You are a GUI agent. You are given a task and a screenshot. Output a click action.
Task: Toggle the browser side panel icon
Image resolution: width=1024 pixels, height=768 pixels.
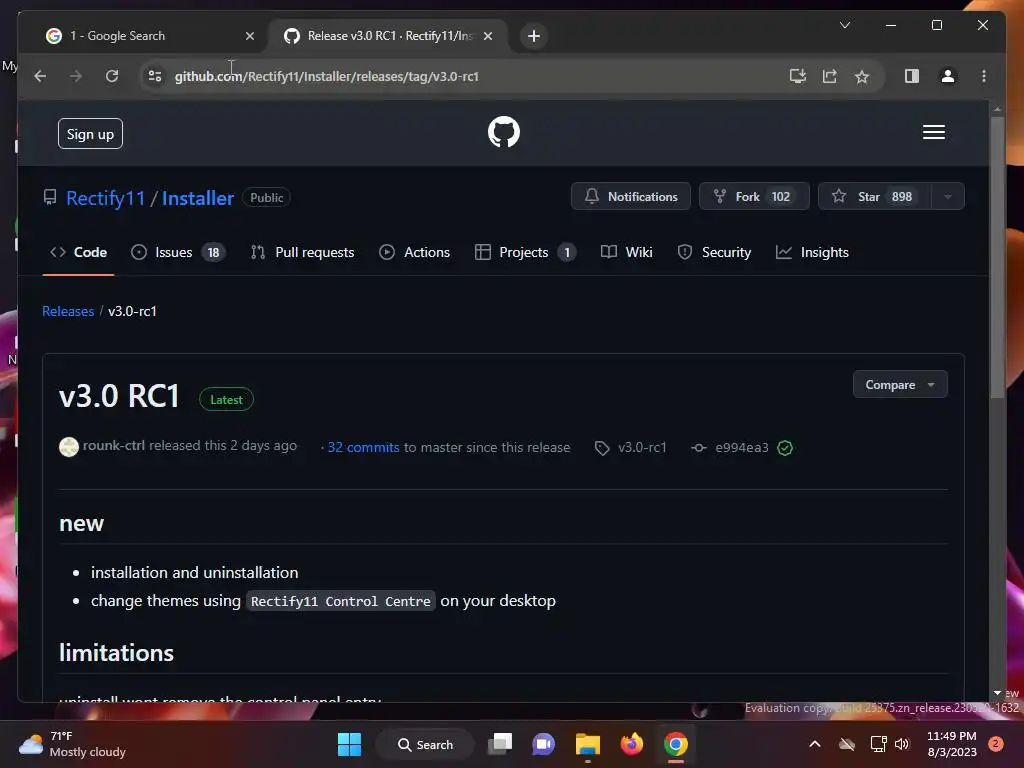pyautogui.click(x=912, y=76)
